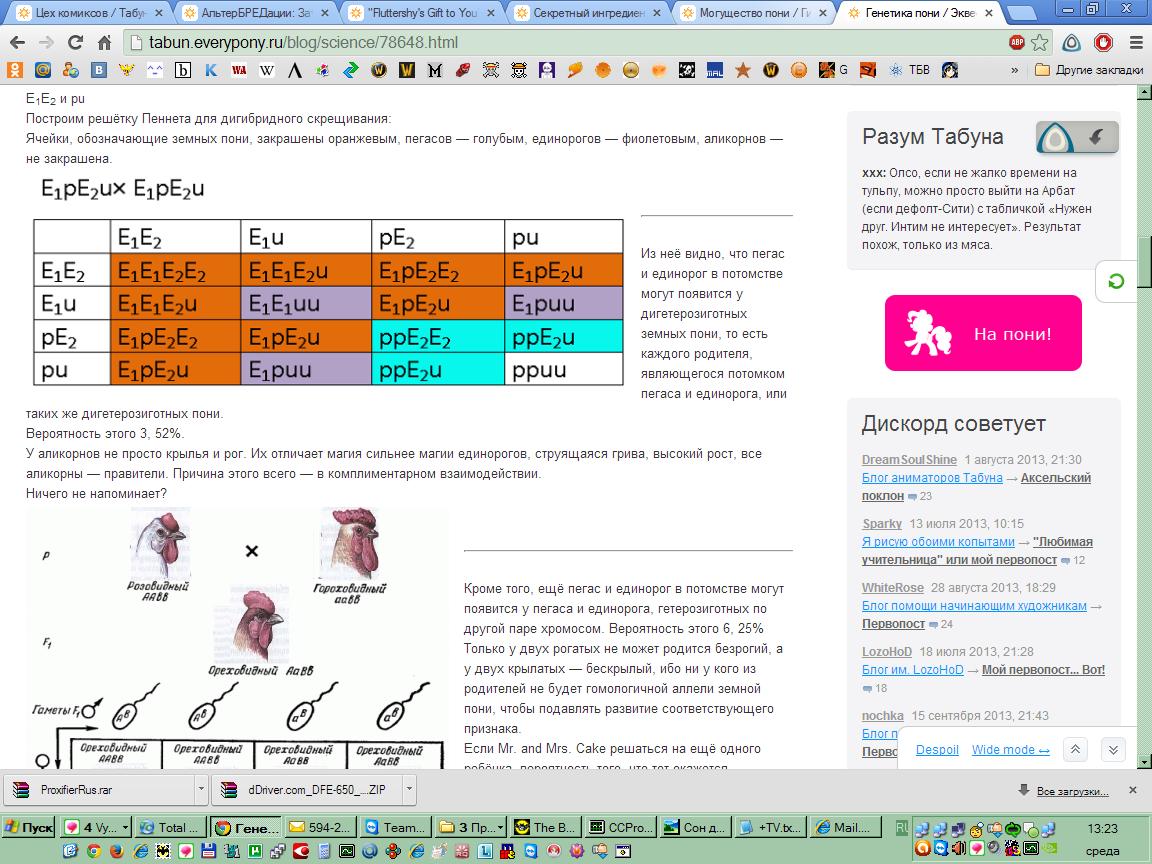Close the downloads bar
This screenshot has width=1152, height=864.
coord(1132,790)
